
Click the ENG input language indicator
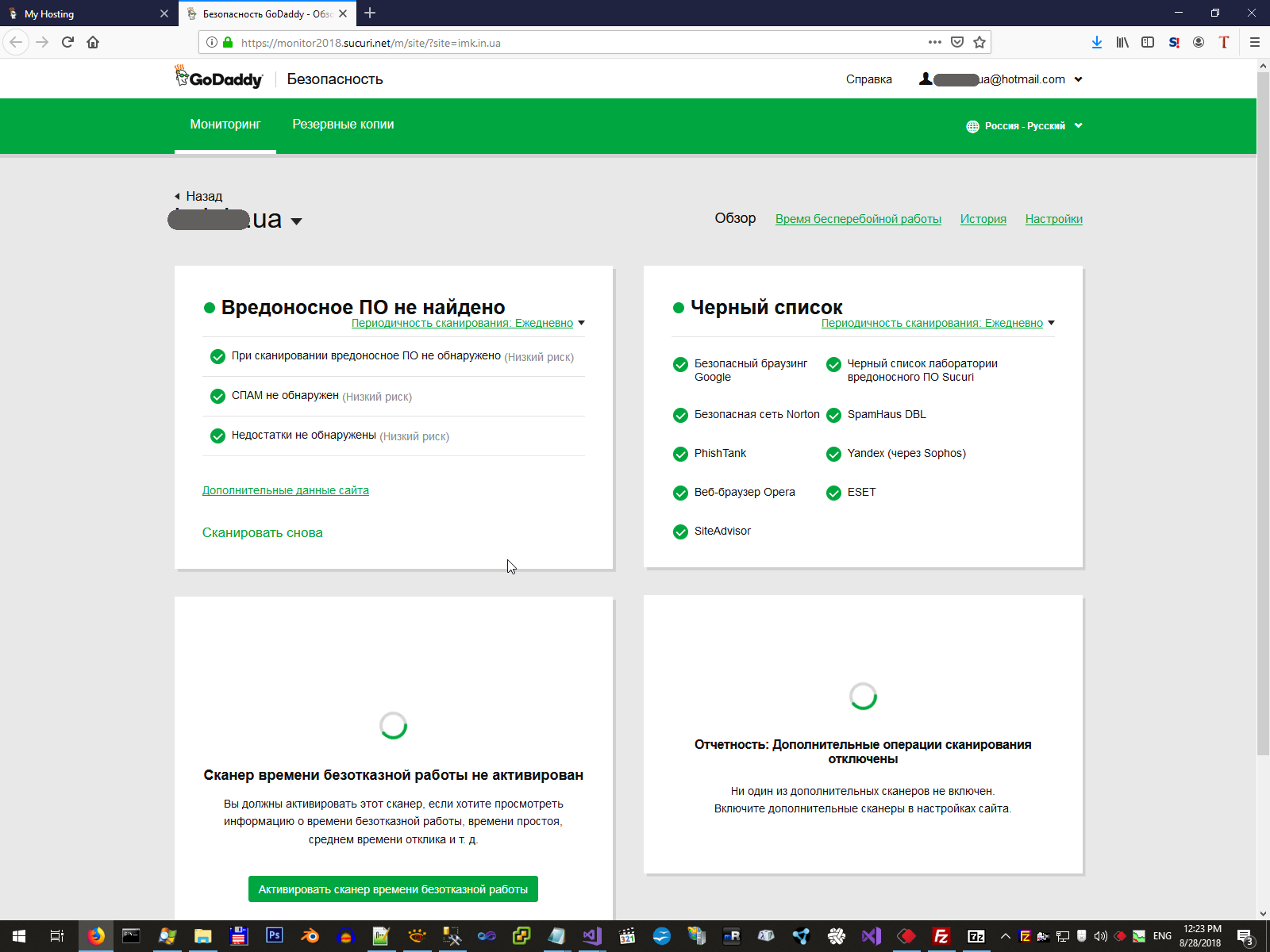pyautogui.click(x=1162, y=936)
